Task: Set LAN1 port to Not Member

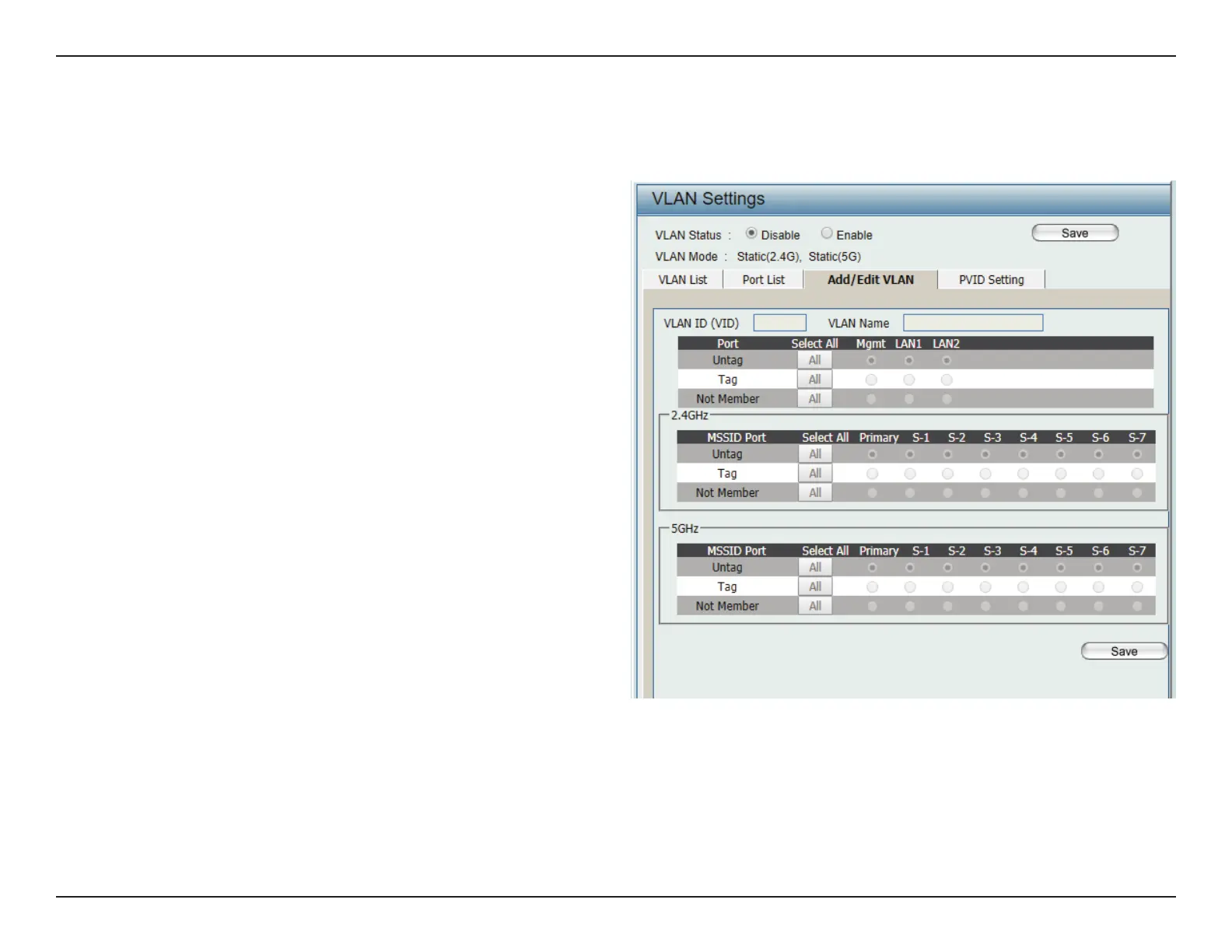Action: coord(908,399)
